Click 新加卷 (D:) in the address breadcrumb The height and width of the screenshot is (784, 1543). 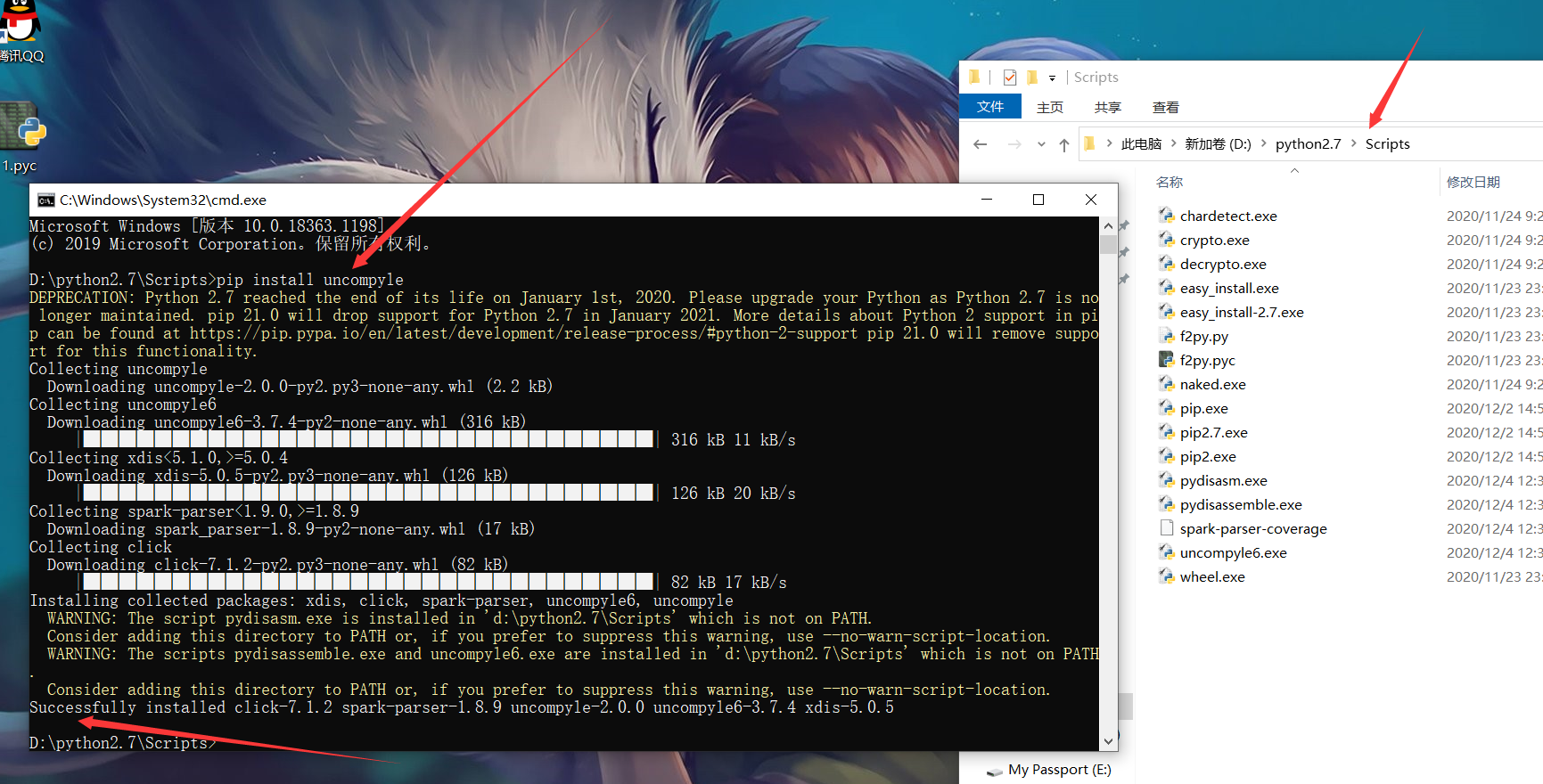click(x=1218, y=144)
